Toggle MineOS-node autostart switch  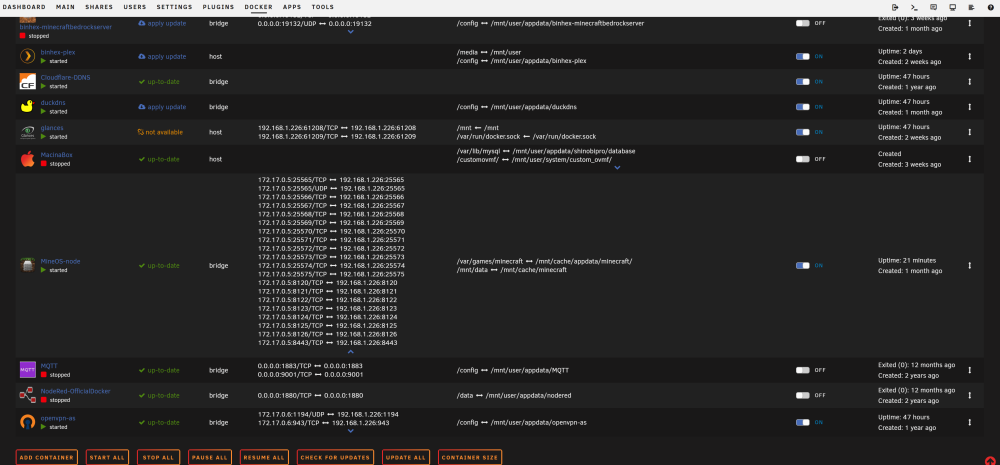click(802, 265)
